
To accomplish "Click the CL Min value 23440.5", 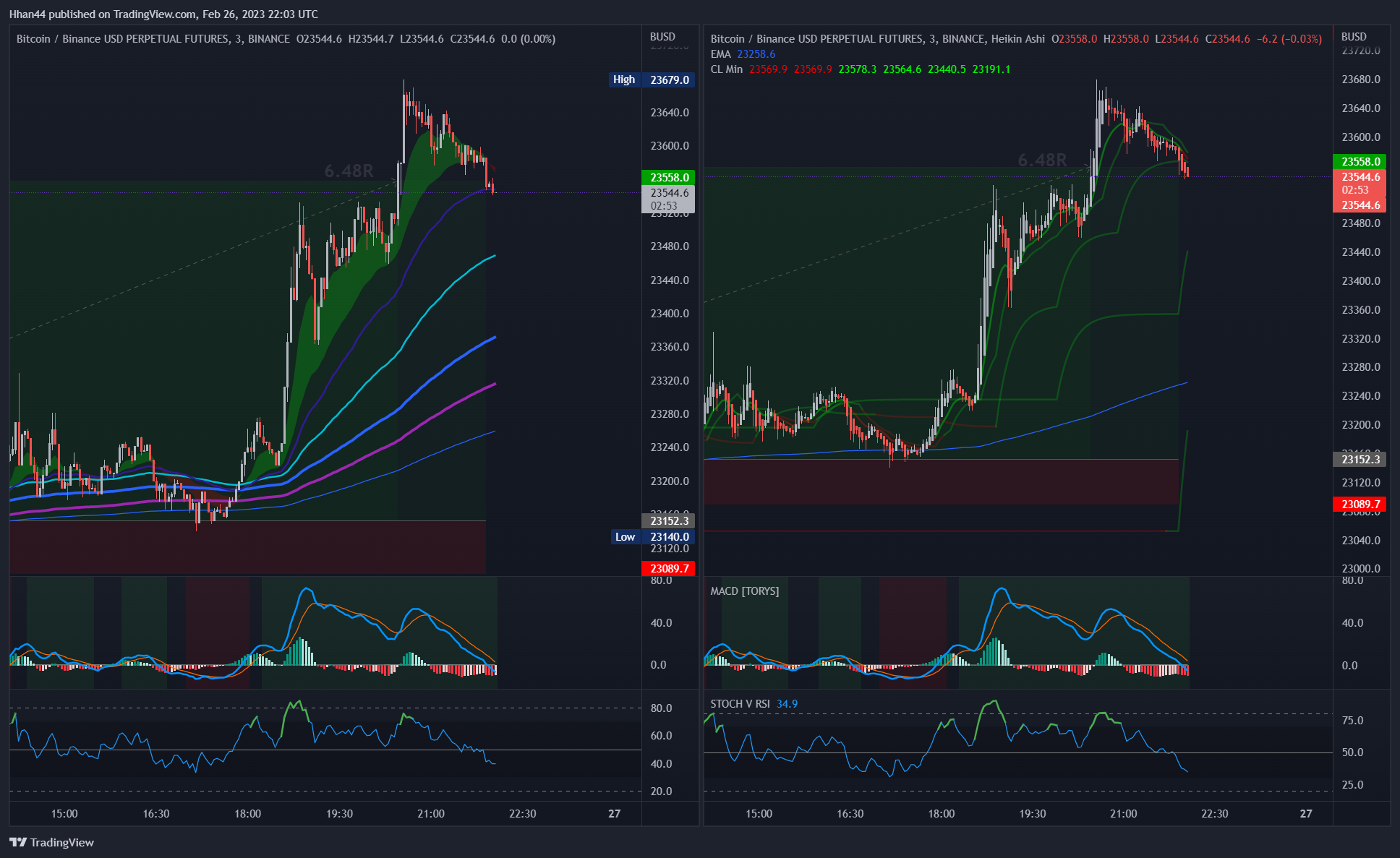I will pos(947,69).
